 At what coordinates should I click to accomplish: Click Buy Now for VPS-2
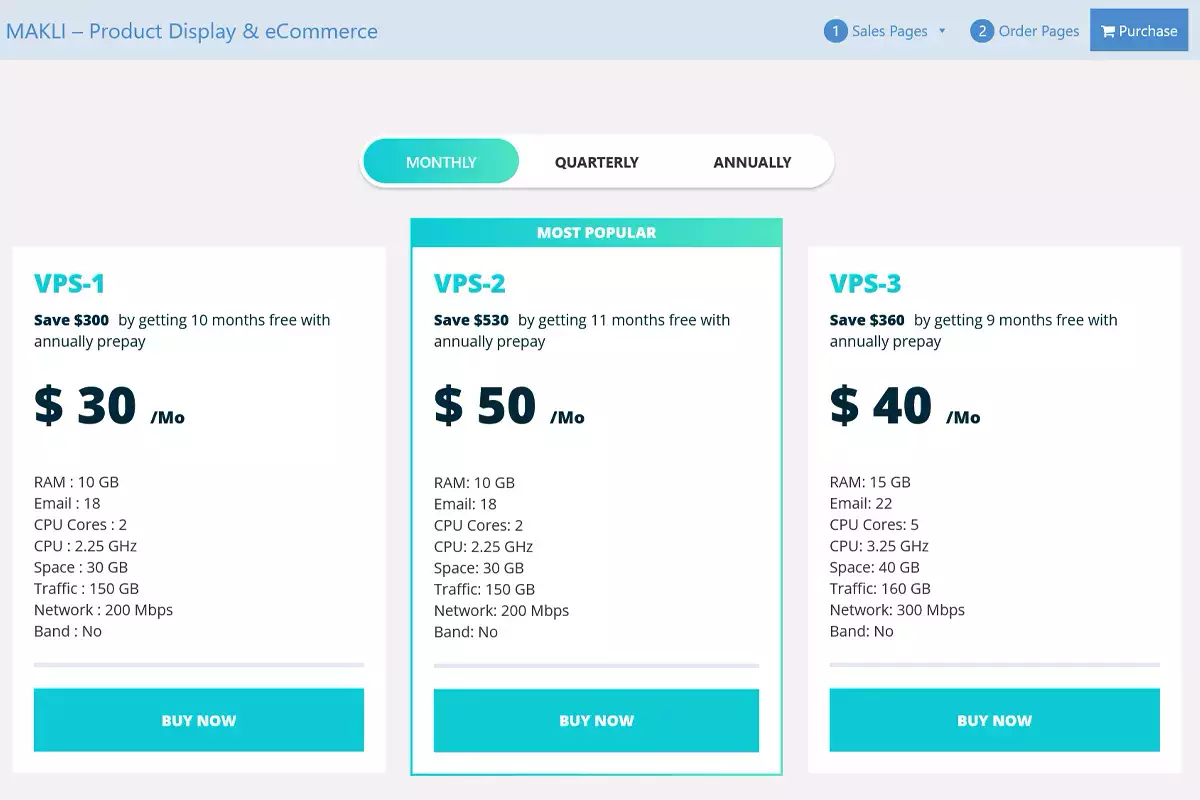point(596,720)
